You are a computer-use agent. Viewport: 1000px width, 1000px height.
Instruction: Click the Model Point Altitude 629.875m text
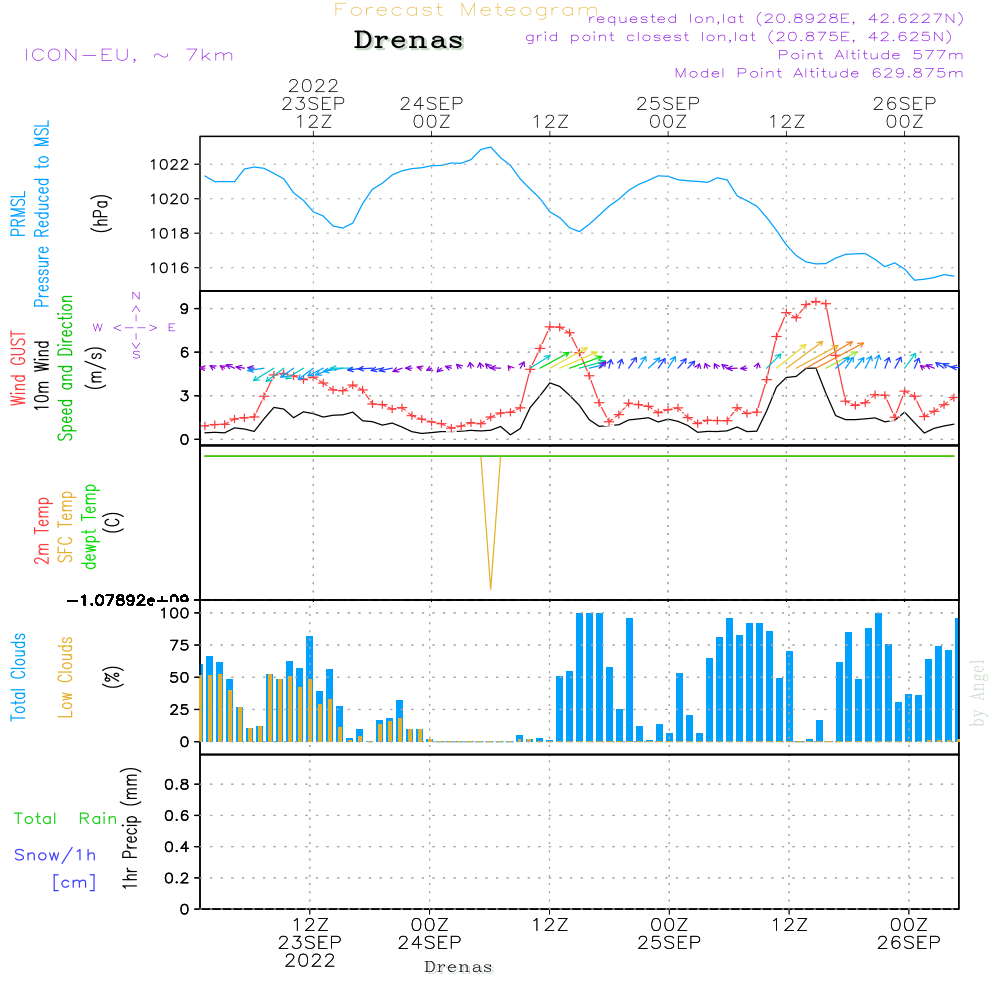[x=819, y=73]
